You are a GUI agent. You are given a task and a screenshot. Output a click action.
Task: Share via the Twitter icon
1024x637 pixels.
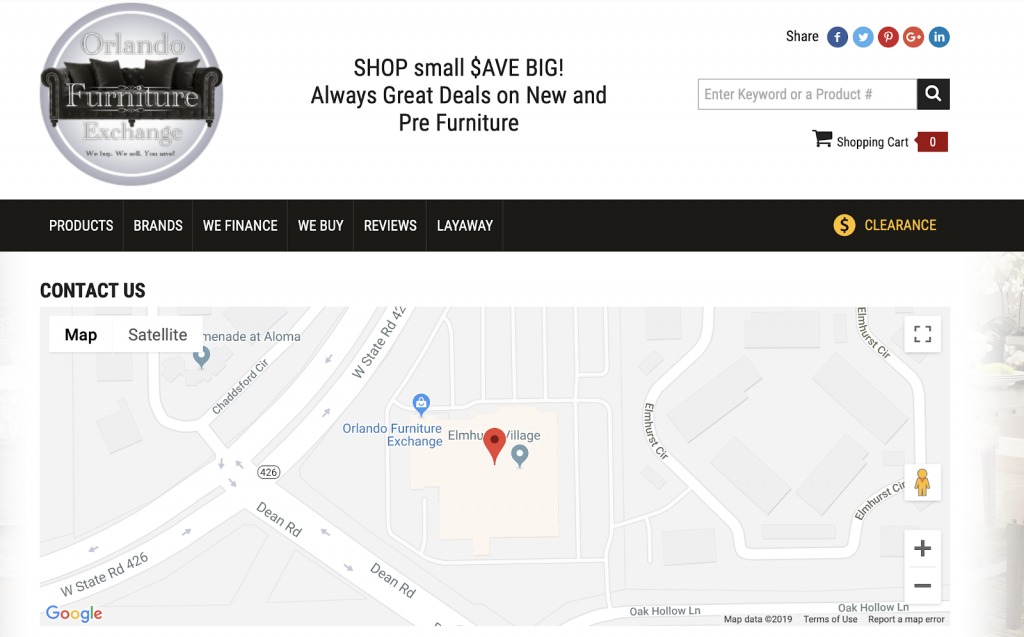click(862, 36)
